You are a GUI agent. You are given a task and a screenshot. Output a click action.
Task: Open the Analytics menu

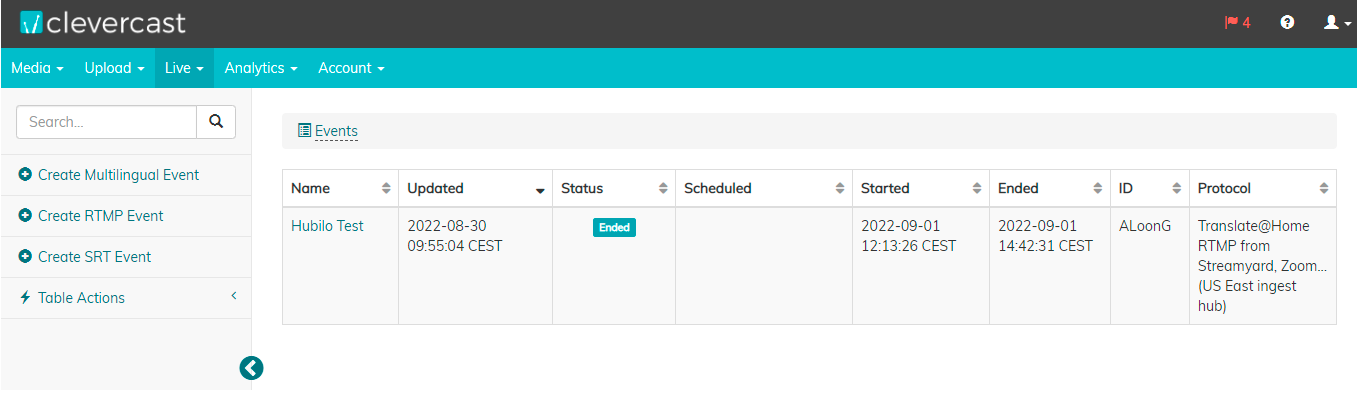(x=261, y=68)
